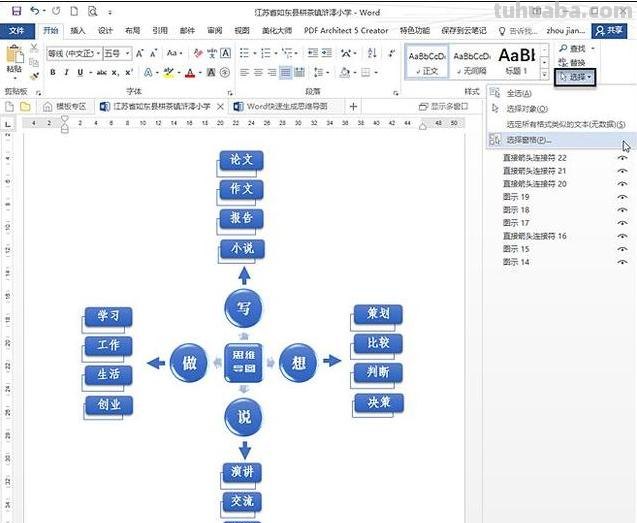The height and width of the screenshot is (523, 637).
Task: Click the Undo arrow icon
Action: 36,11
